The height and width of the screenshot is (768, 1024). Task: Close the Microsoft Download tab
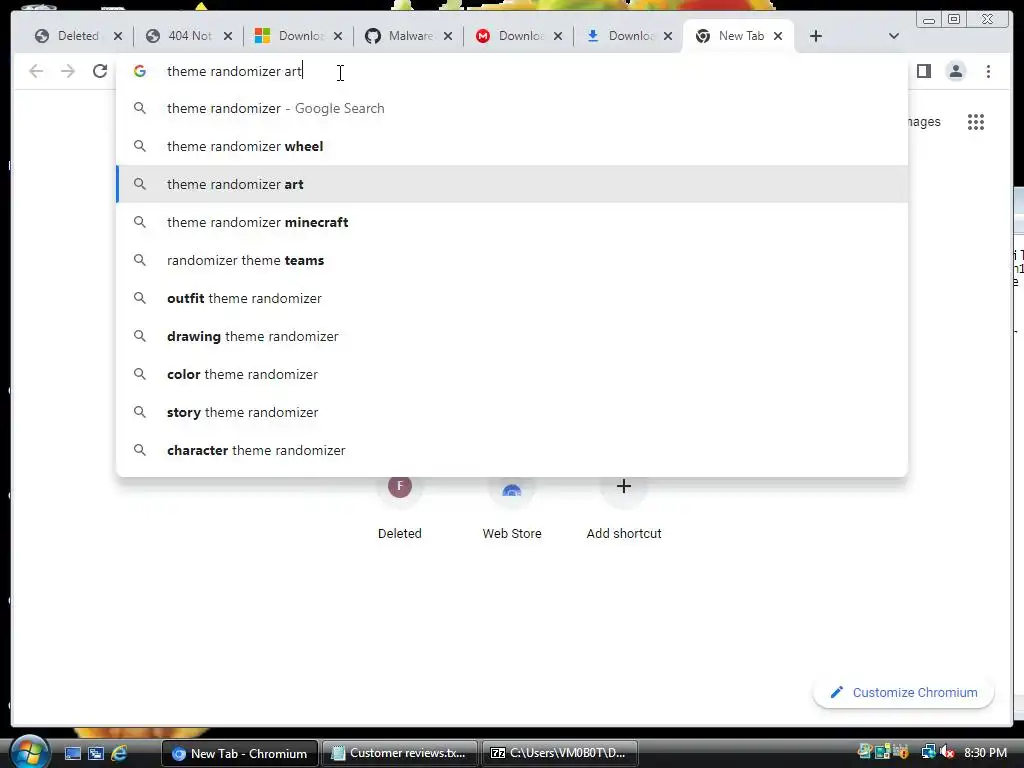pos(338,36)
